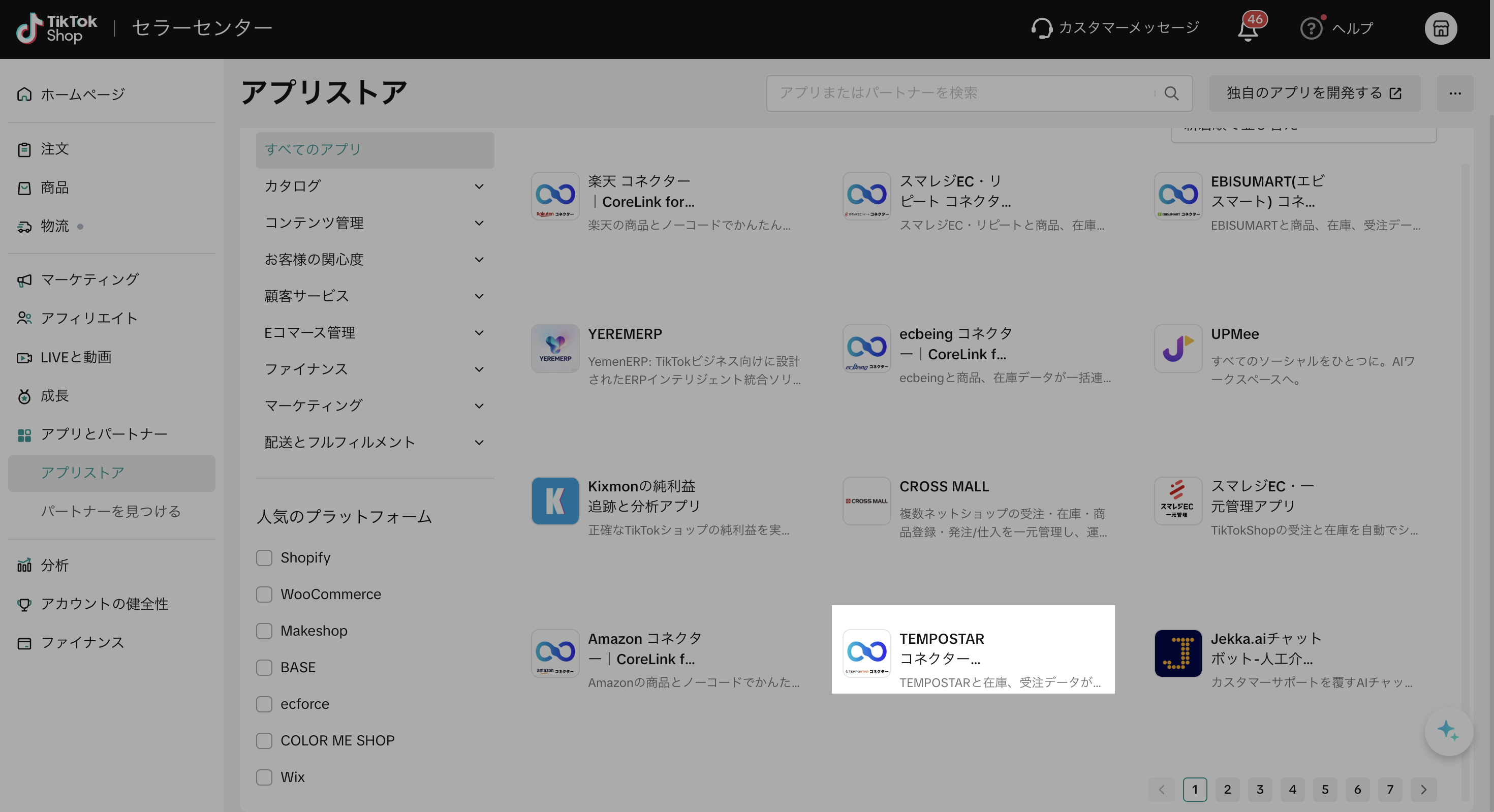Click the customer message headset icon
Viewport: 1494px width, 812px height.
point(1042,28)
